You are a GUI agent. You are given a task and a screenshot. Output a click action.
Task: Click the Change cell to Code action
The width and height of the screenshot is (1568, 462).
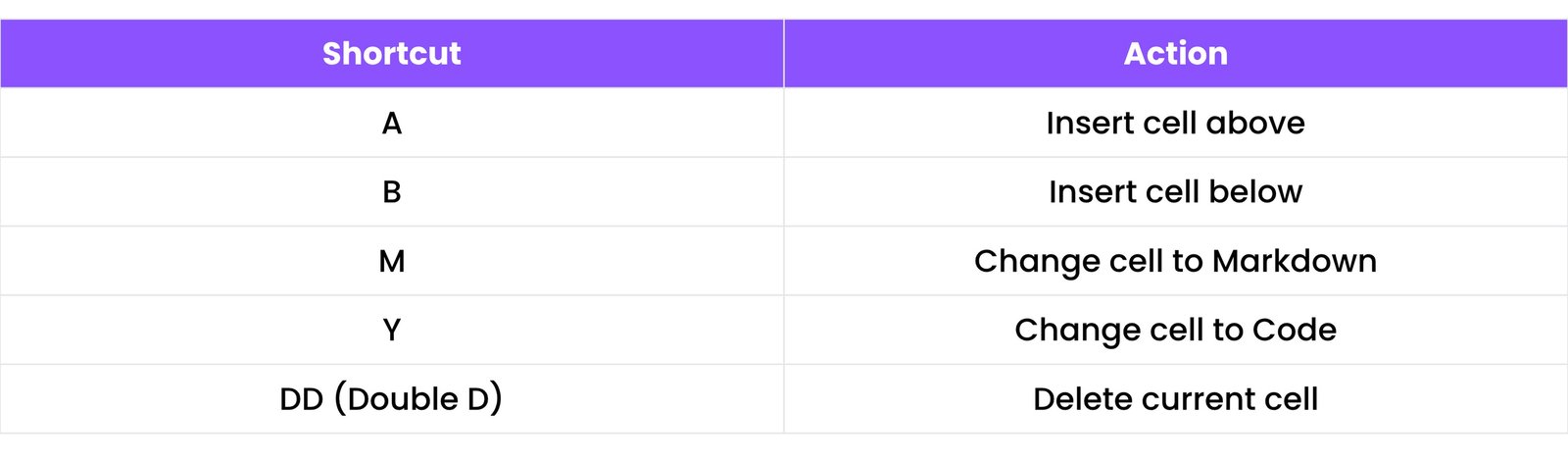pos(1175,331)
